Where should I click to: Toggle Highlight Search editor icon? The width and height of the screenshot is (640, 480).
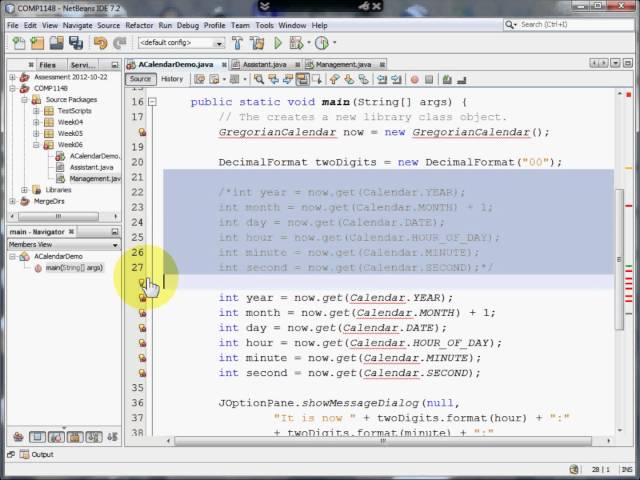point(302,79)
